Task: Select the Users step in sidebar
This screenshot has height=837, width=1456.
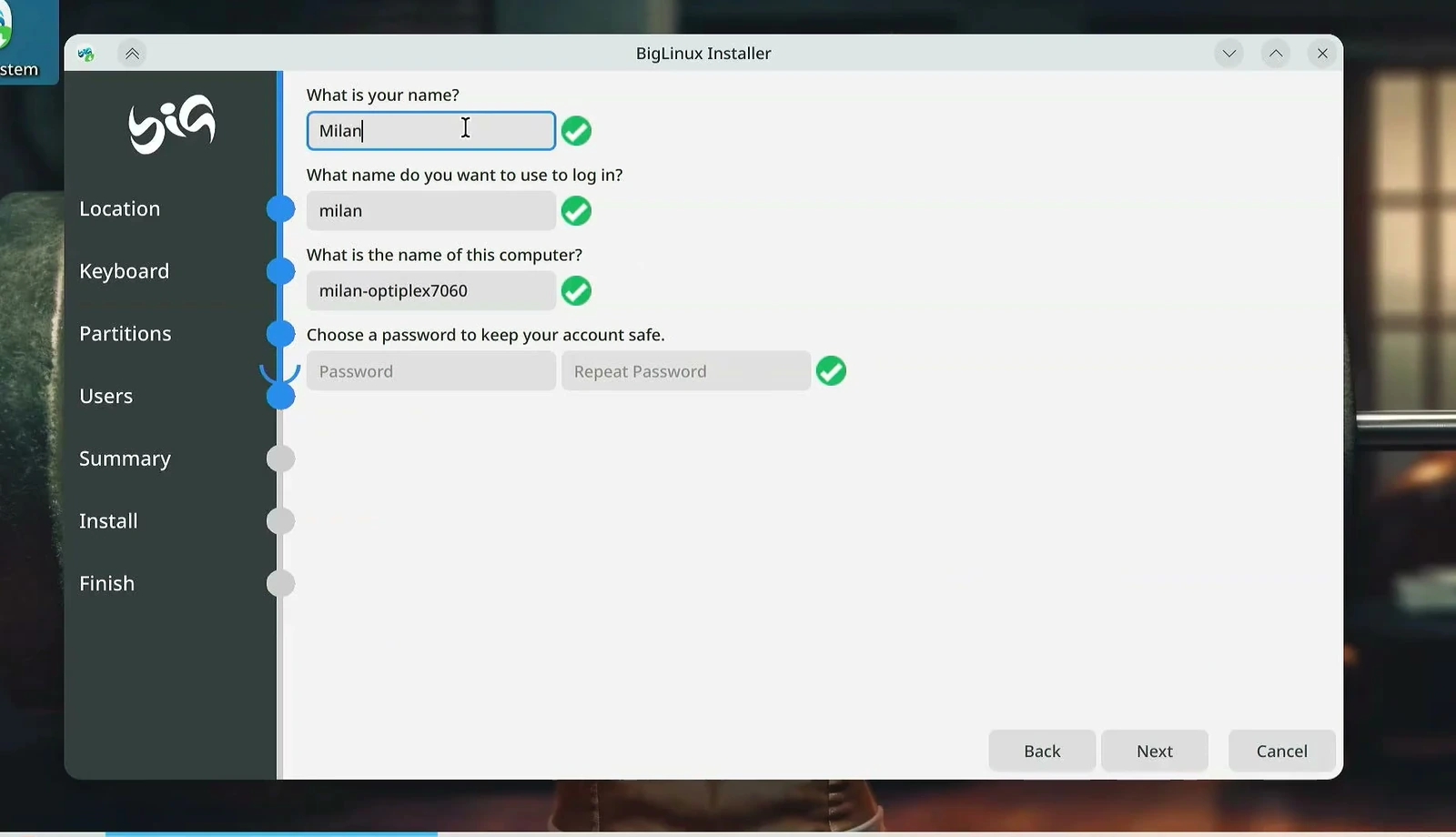Action: [x=106, y=396]
